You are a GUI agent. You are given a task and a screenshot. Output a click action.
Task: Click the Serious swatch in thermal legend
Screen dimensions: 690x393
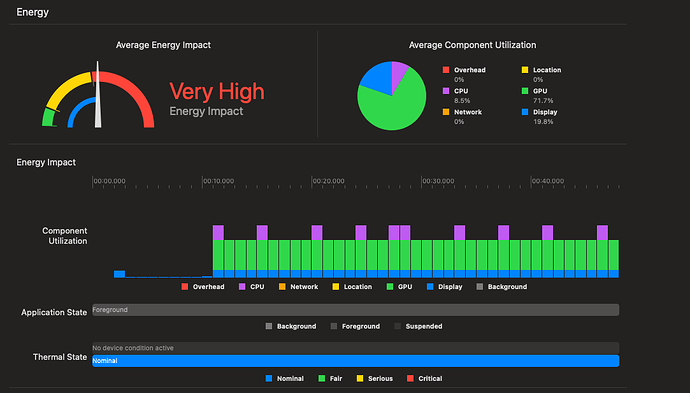click(x=360, y=378)
